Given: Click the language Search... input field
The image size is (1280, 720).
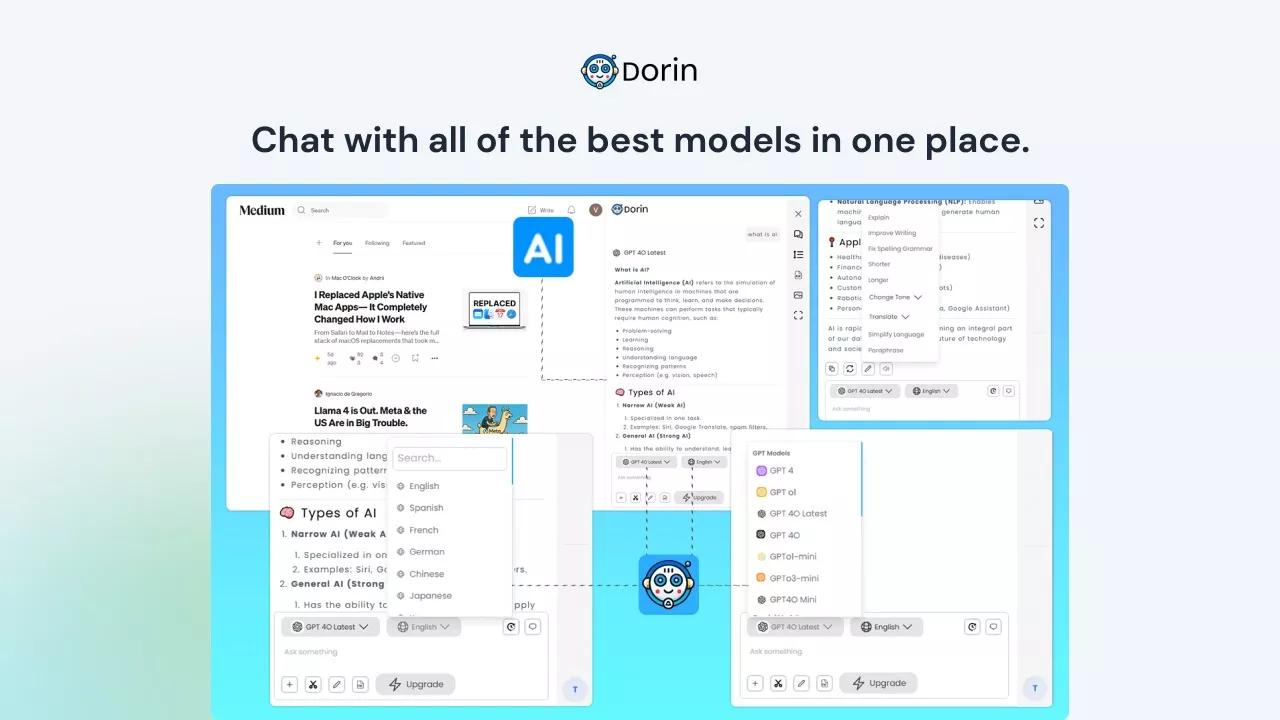Looking at the screenshot, I should pyautogui.click(x=449, y=458).
